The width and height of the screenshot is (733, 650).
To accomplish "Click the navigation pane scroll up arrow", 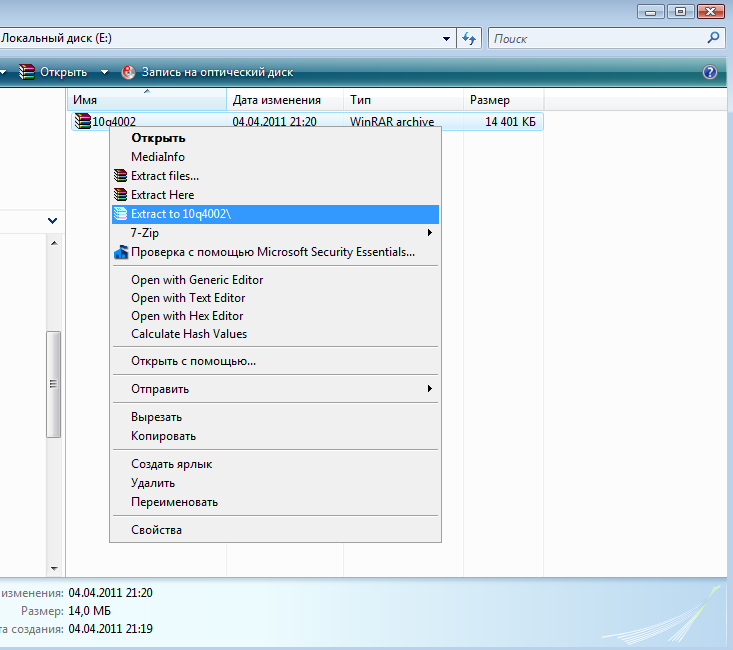I will 54,243.
